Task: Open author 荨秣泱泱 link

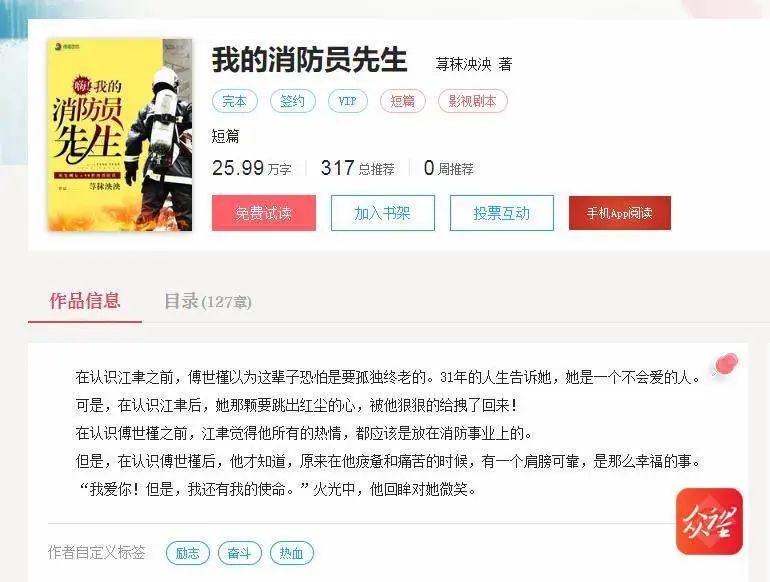Action: [x=463, y=64]
